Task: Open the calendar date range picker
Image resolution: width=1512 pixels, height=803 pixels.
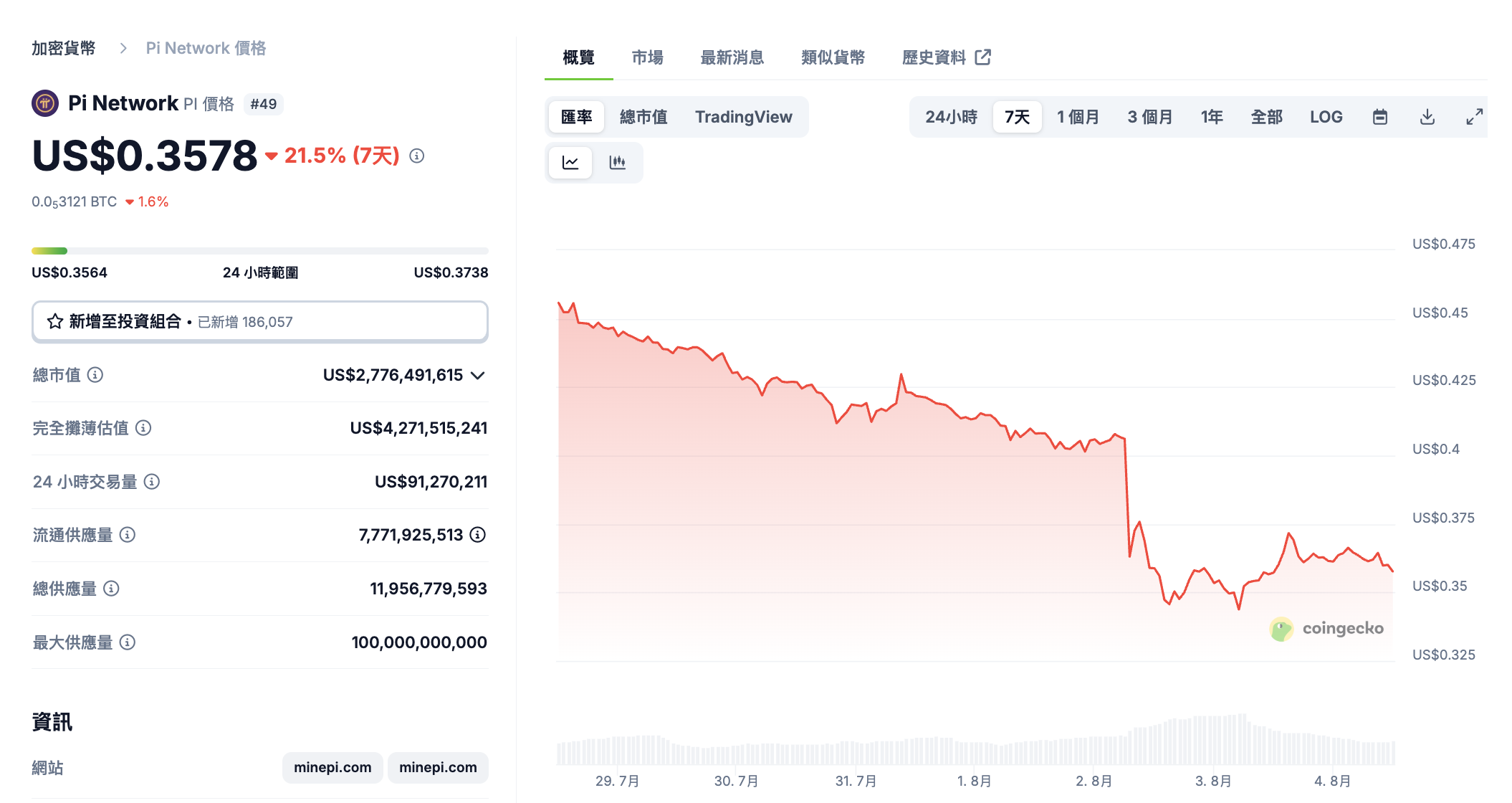Action: click(x=1379, y=116)
